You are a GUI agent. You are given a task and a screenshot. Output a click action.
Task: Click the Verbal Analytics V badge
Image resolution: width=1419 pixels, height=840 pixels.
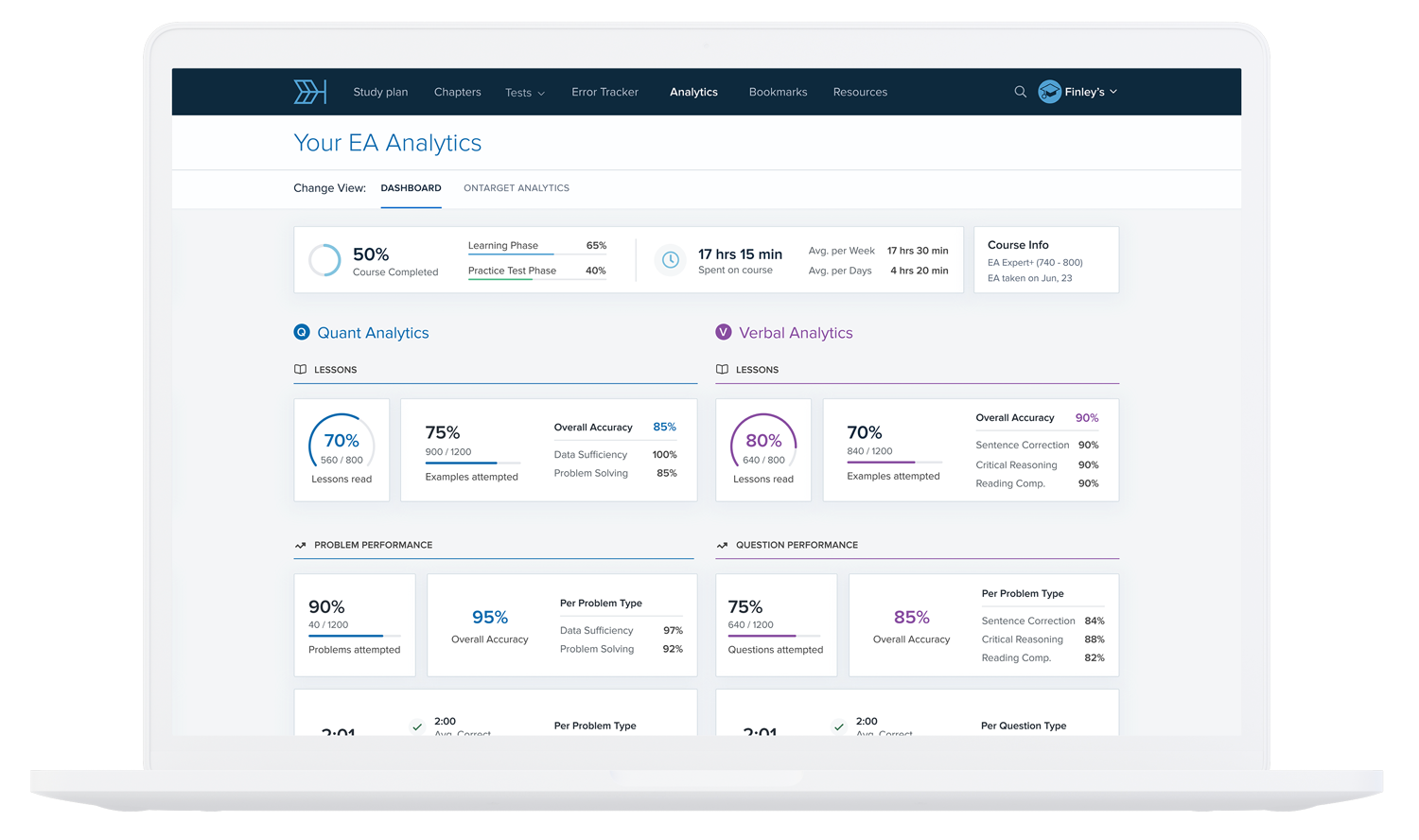pyautogui.click(x=724, y=333)
